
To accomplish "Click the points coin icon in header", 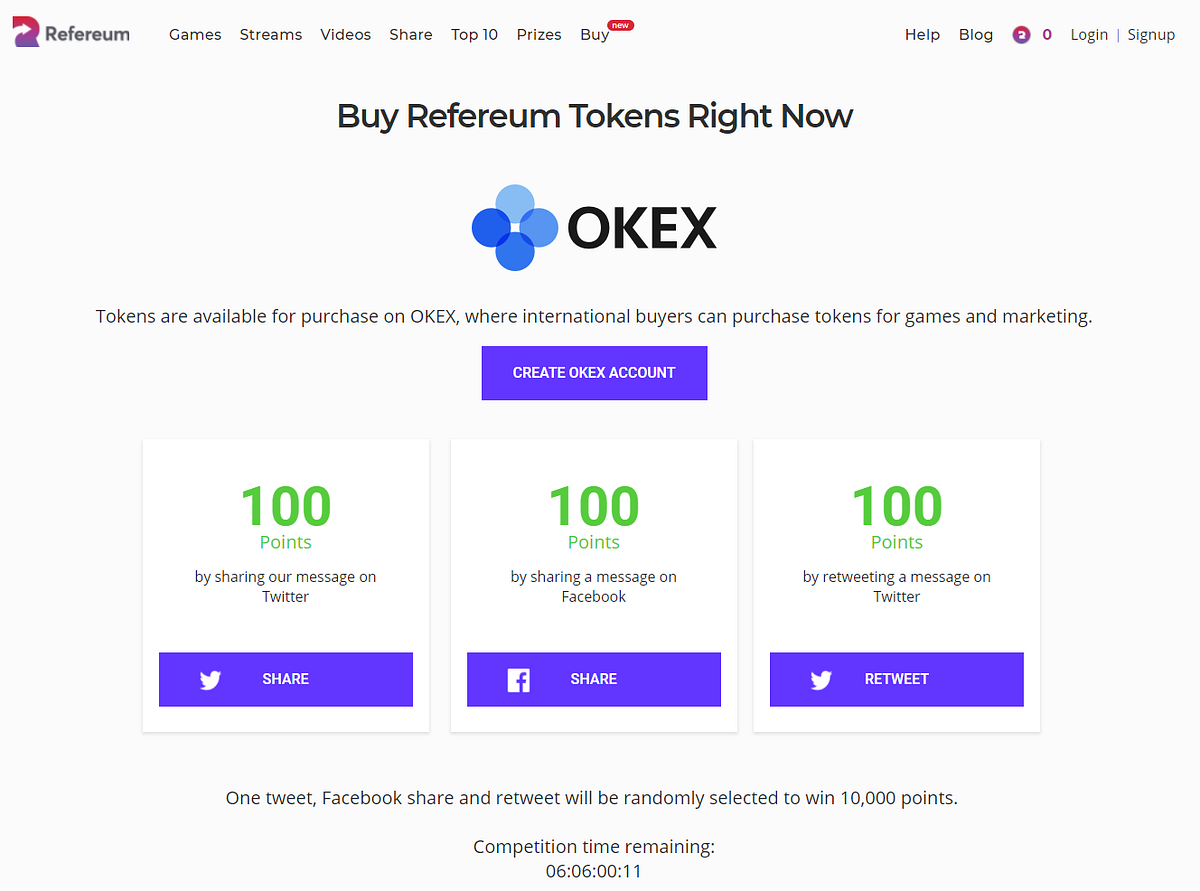I will click(1021, 35).
